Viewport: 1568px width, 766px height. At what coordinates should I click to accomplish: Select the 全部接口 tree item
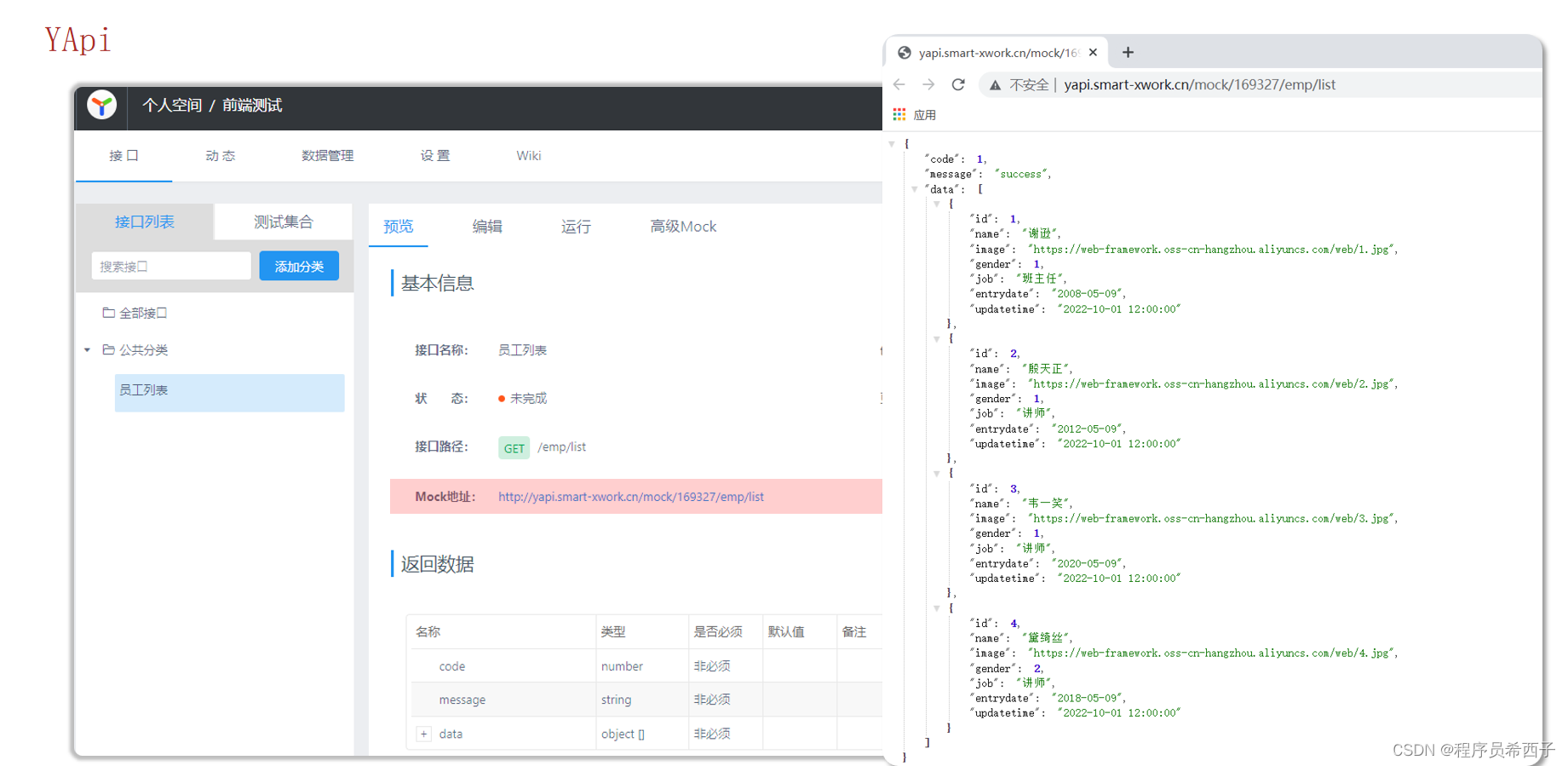[143, 313]
